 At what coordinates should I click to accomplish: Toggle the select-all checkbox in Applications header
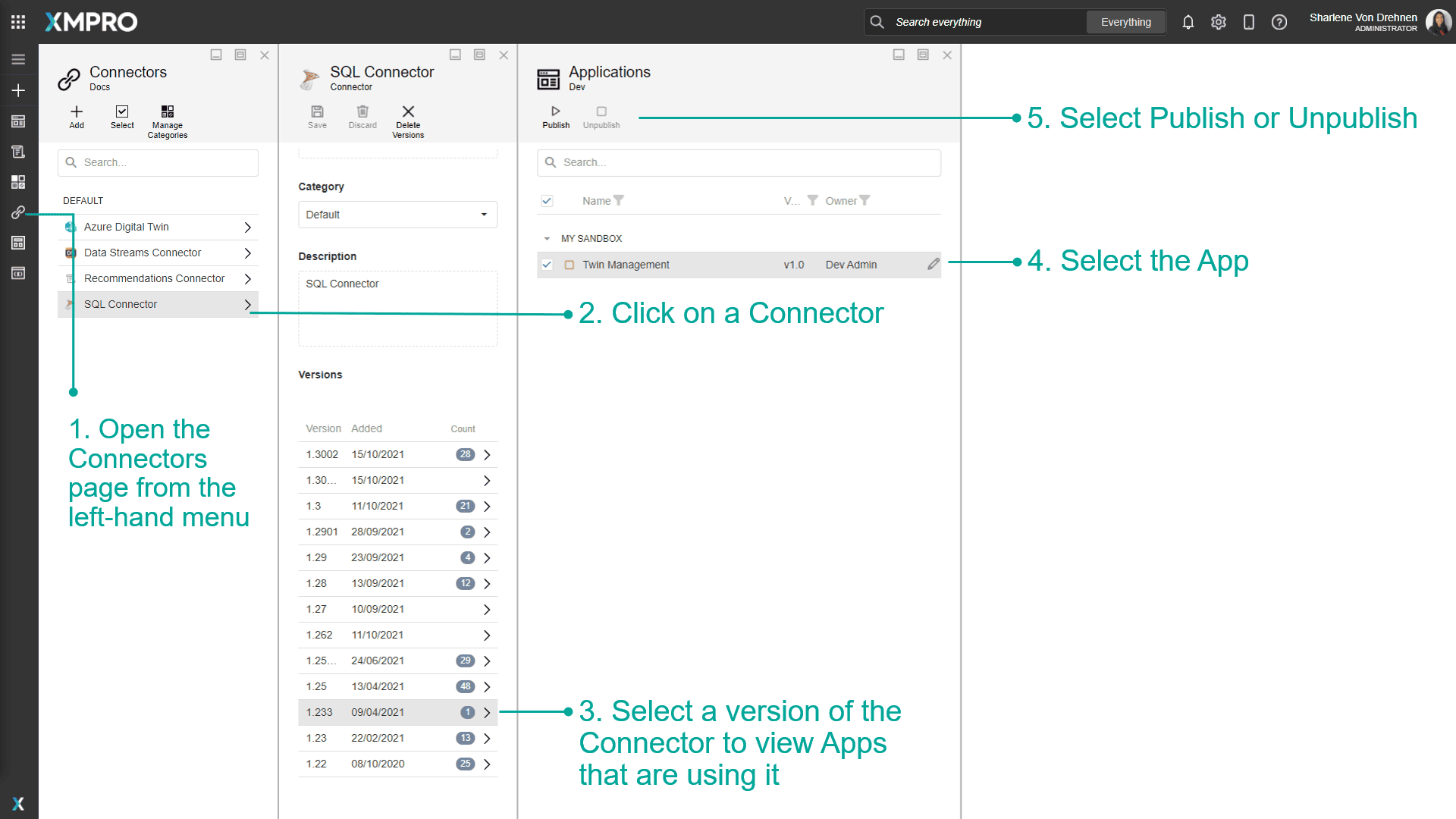(547, 201)
